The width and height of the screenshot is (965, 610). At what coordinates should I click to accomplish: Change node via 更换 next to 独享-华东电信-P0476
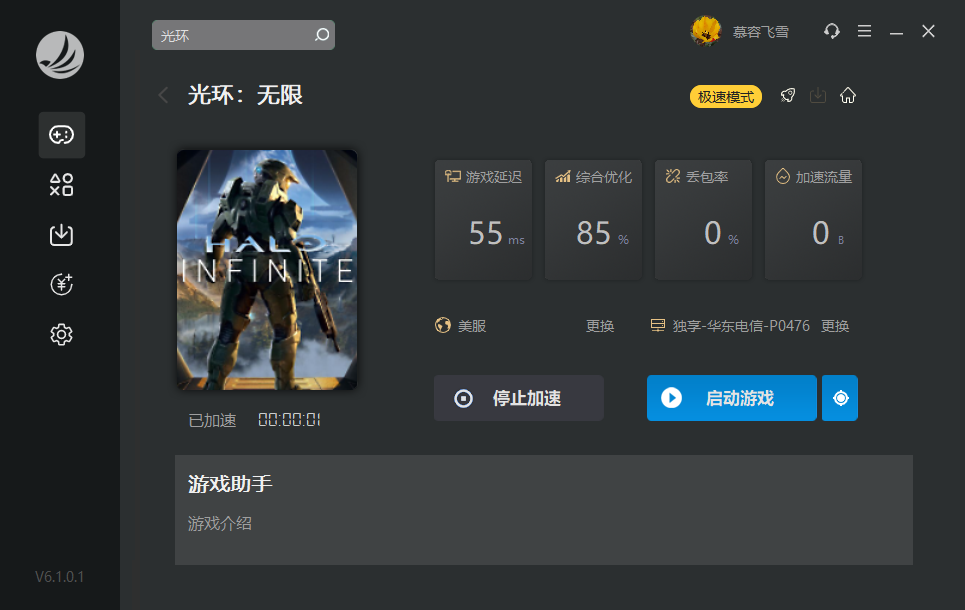835,326
